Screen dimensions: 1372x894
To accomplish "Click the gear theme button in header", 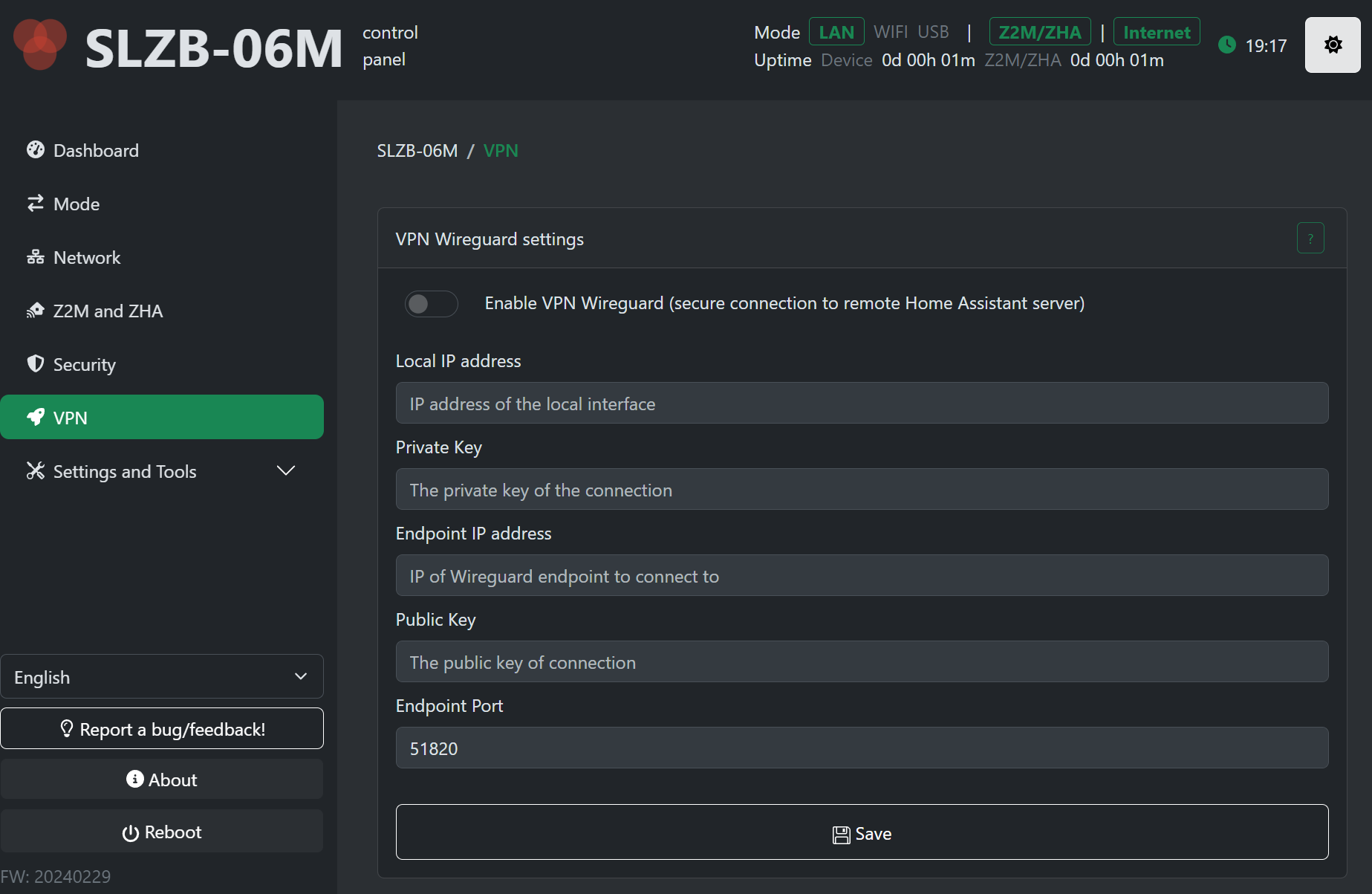I will point(1333,45).
